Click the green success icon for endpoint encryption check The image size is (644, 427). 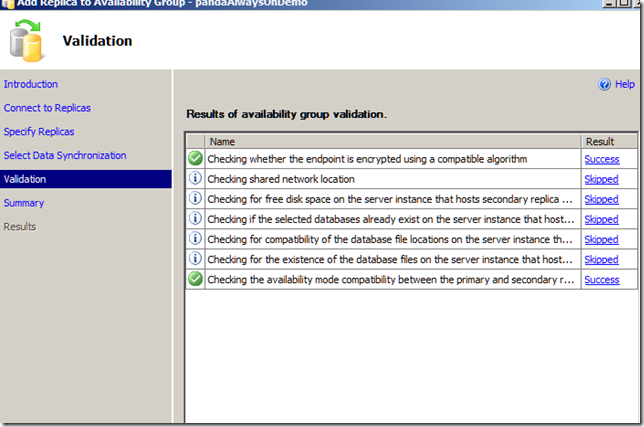tap(196, 159)
